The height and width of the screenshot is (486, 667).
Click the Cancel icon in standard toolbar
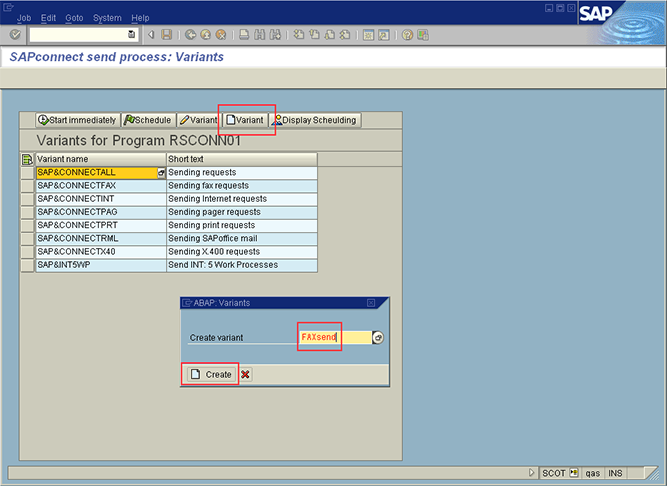pos(221,34)
